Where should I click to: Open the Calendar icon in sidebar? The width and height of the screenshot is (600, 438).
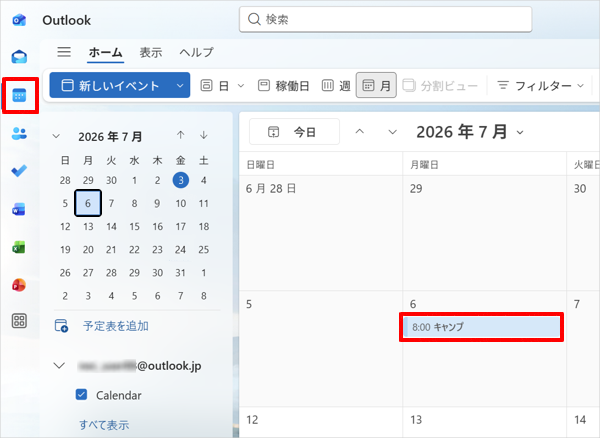tap(19, 95)
